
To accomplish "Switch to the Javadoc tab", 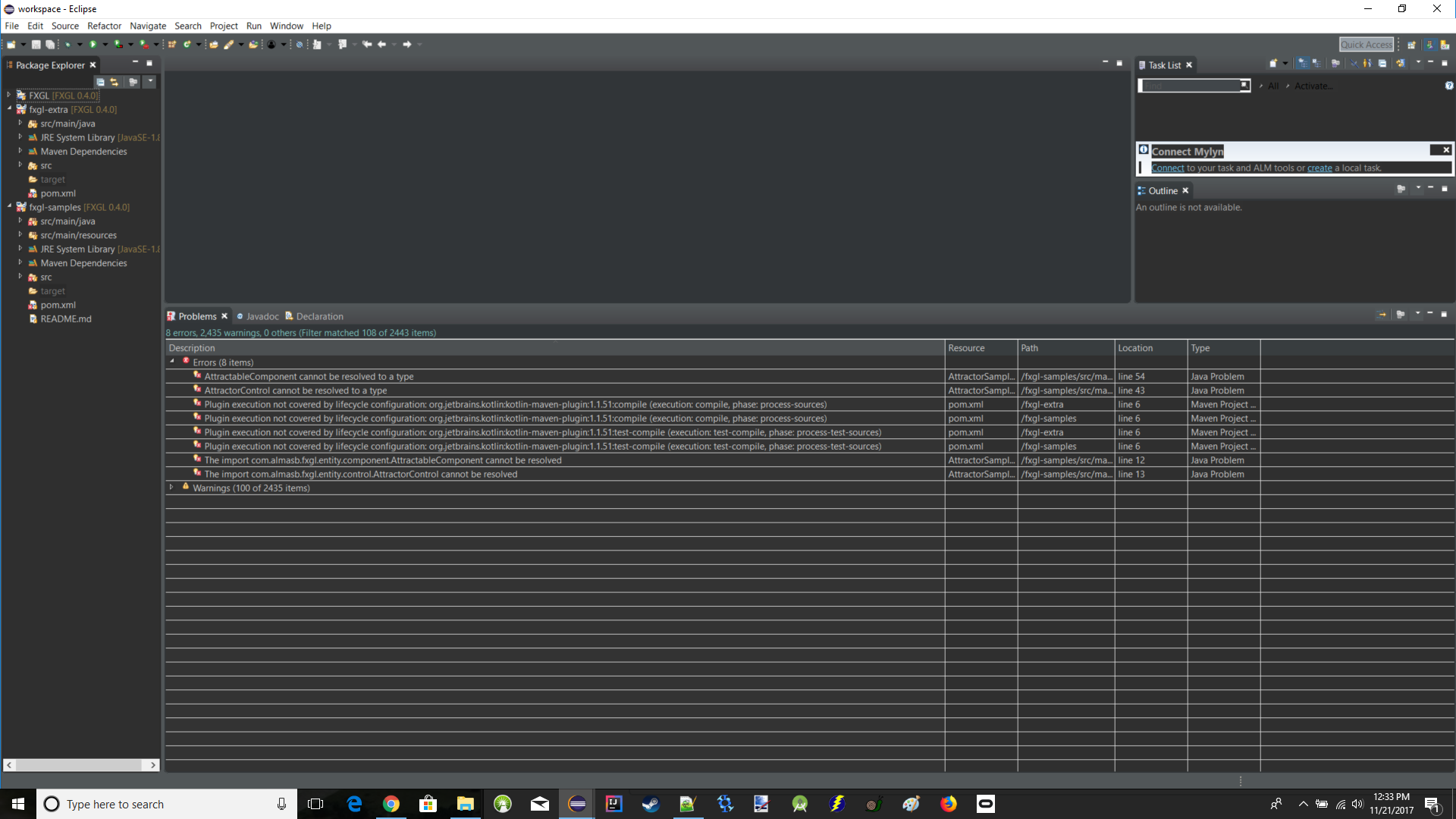I will click(x=262, y=316).
